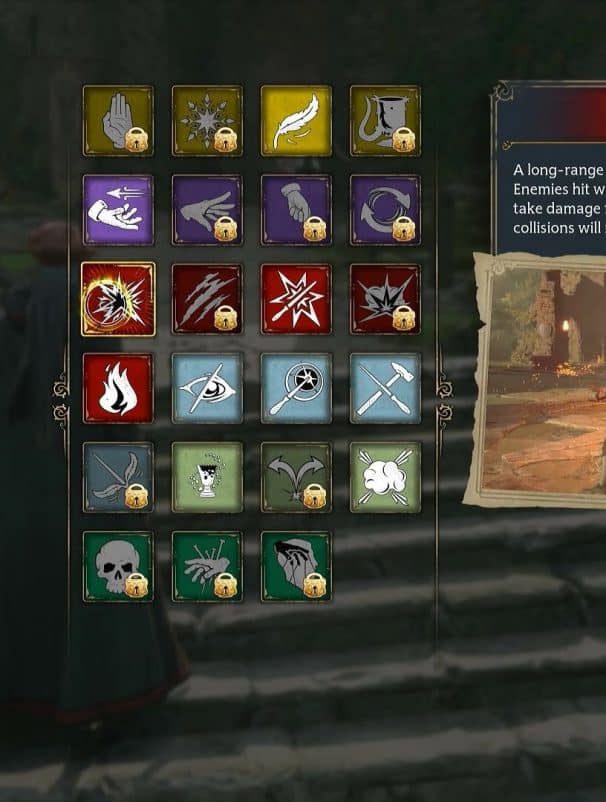The image size is (606, 802).
Task: Choose the purple Accio pulling-hand spell
Action: (x=118, y=210)
